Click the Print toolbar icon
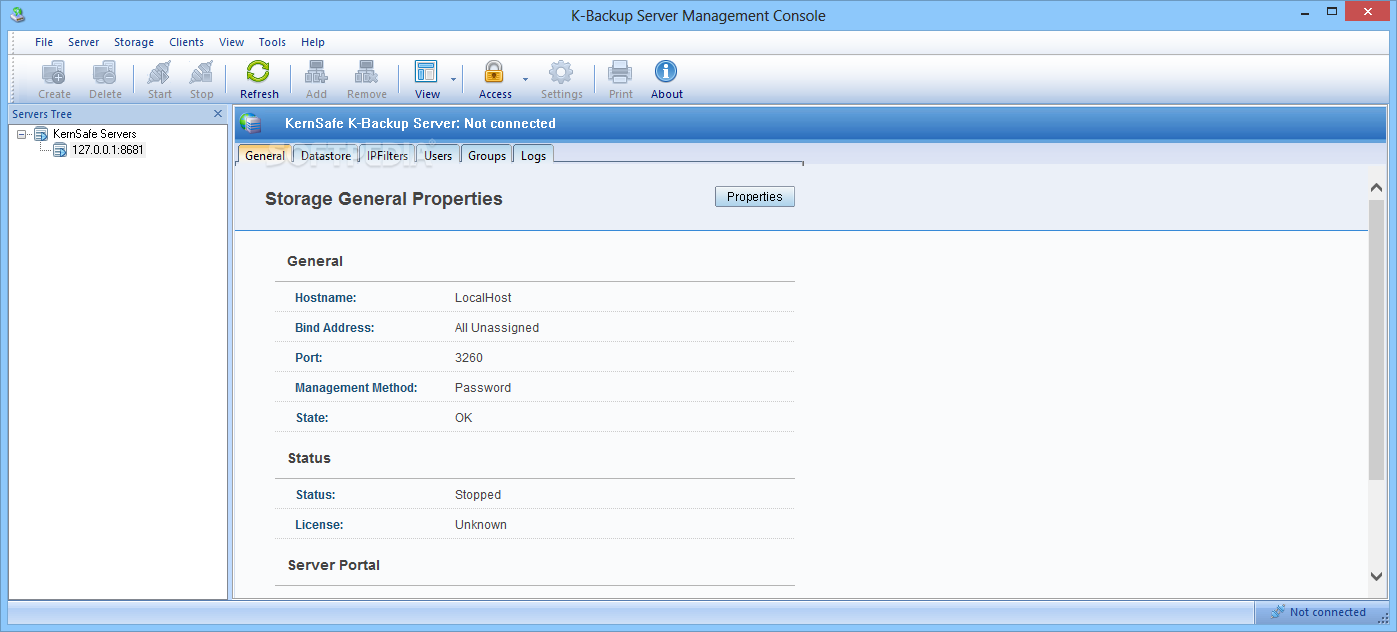The width and height of the screenshot is (1397, 632). tap(620, 73)
